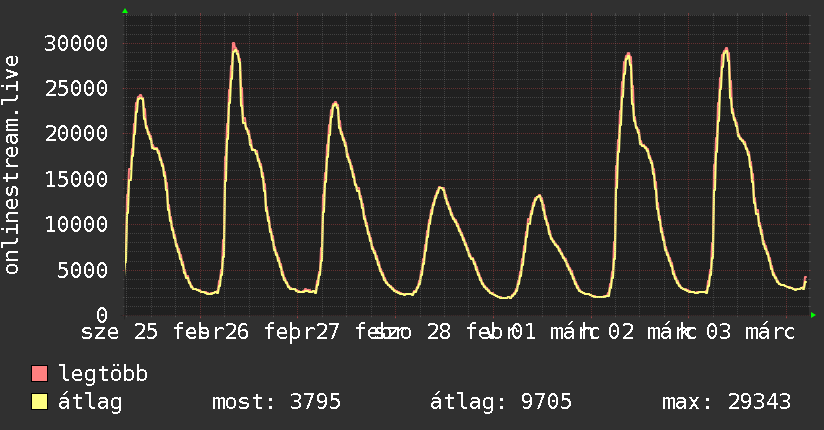Click the átlag: 9705 statistic
824x430 pixels.
tap(501, 402)
